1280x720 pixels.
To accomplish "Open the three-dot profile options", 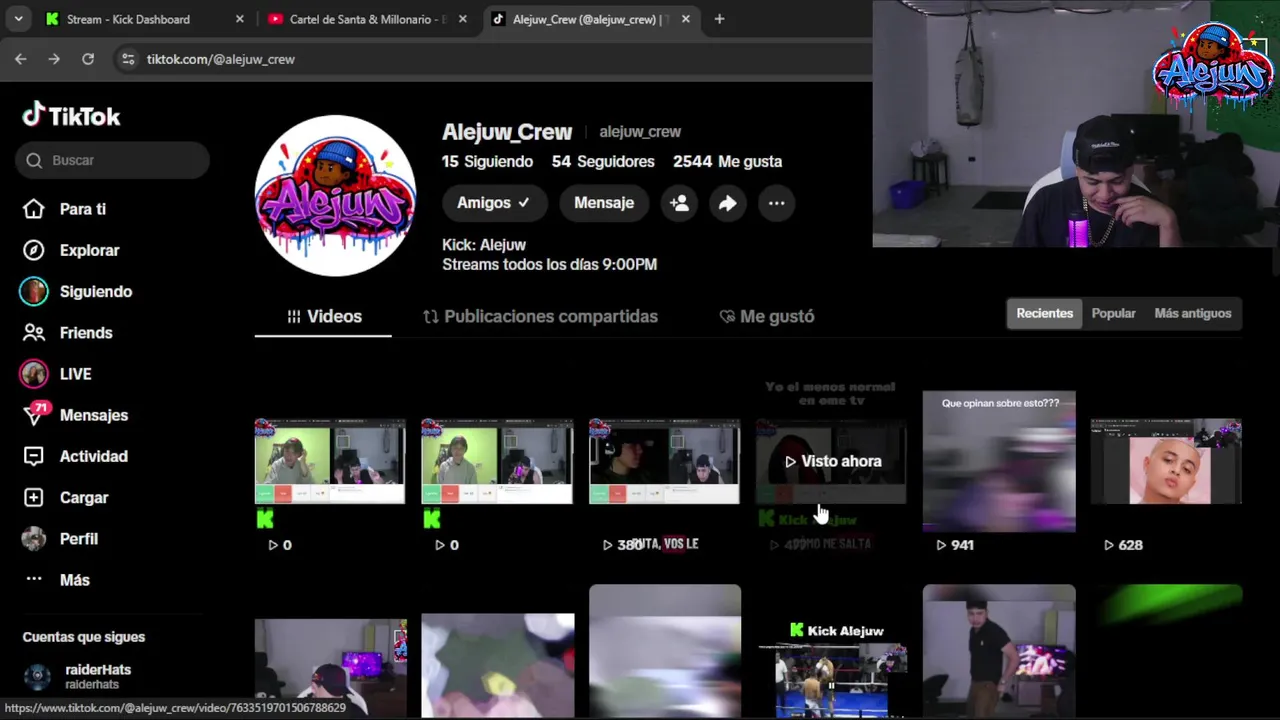I will click(776, 203).
